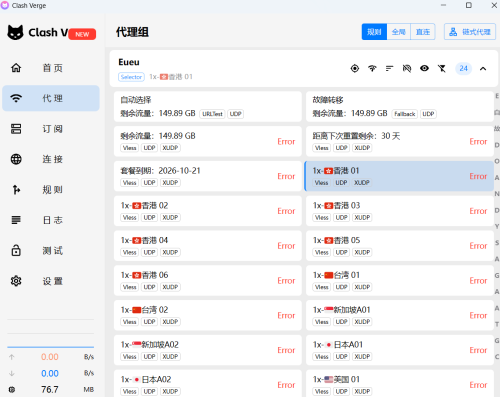
Task: Click the 距离下次重置剩余: 30 天 card
Action: click(399, 142)
